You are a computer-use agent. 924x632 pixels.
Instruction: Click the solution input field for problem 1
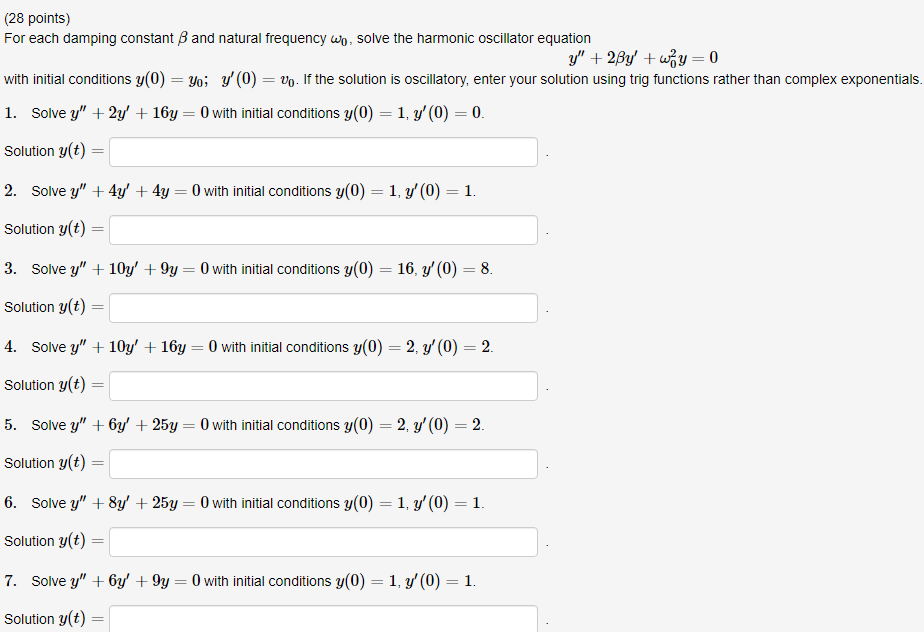coord(322,151)
